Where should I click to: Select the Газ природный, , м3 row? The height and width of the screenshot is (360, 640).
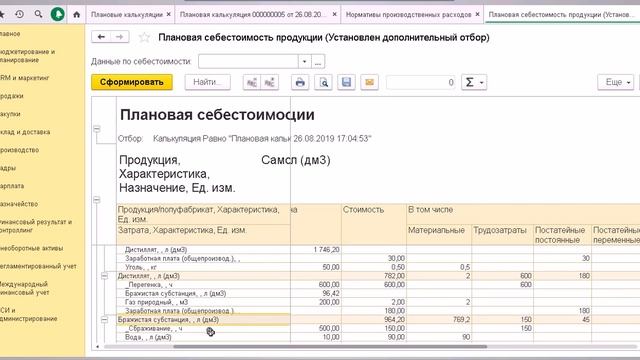tap(156, 302)
